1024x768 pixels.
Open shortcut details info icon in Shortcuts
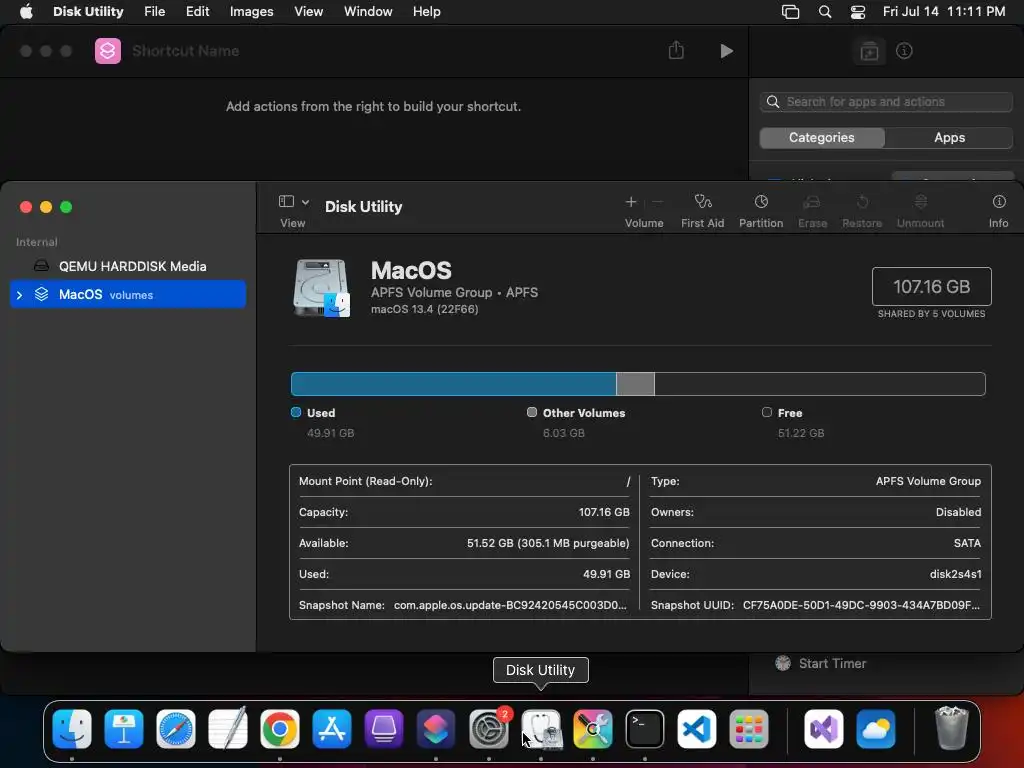(x=904, y=51)
